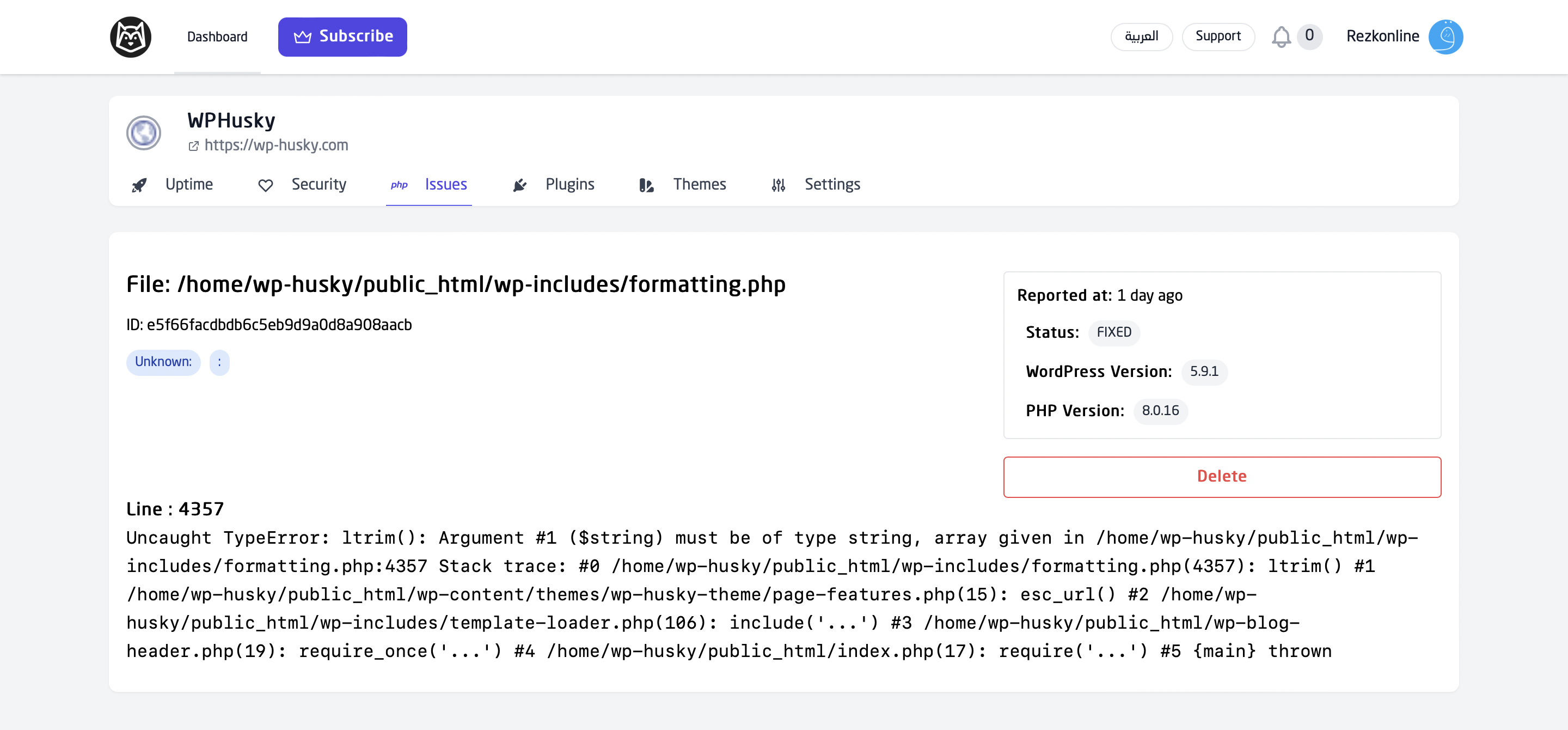Click the external link icon by URL
Image resolution: width=1568 pixels, height=730 pixels.
coord(194,146)
